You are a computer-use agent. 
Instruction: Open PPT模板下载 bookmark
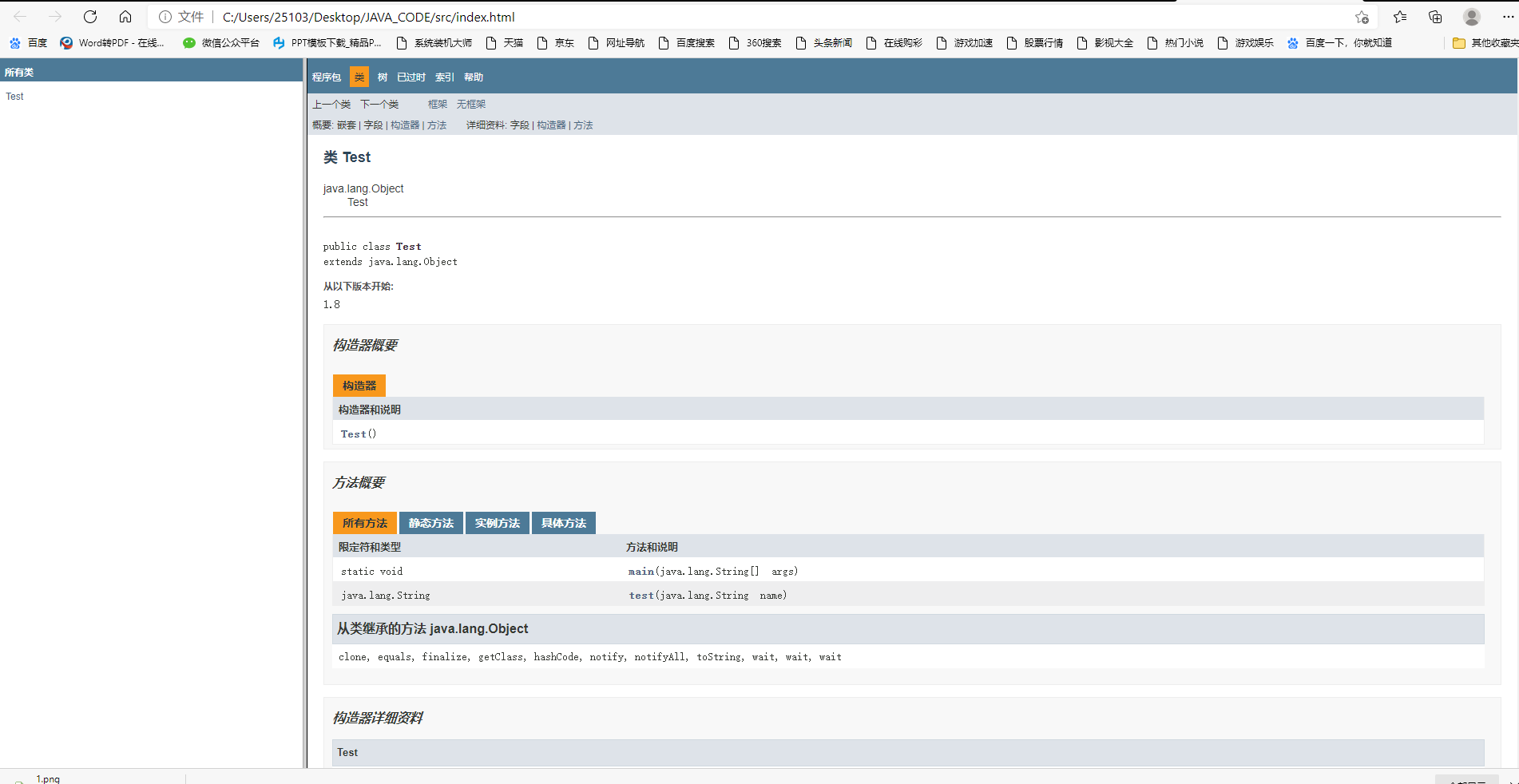click(327, 43)
